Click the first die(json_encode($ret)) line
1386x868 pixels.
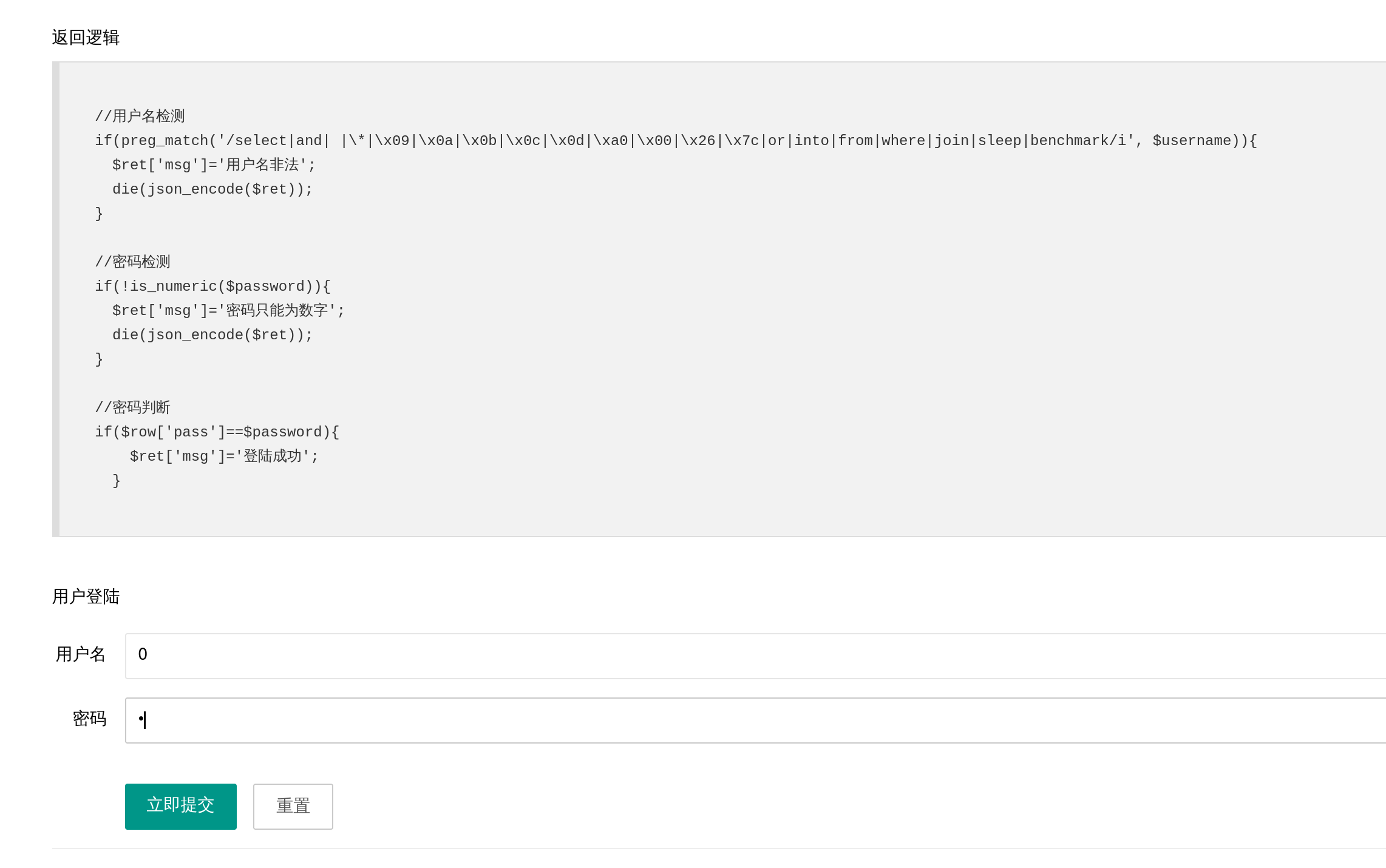(x=212, y=189)
